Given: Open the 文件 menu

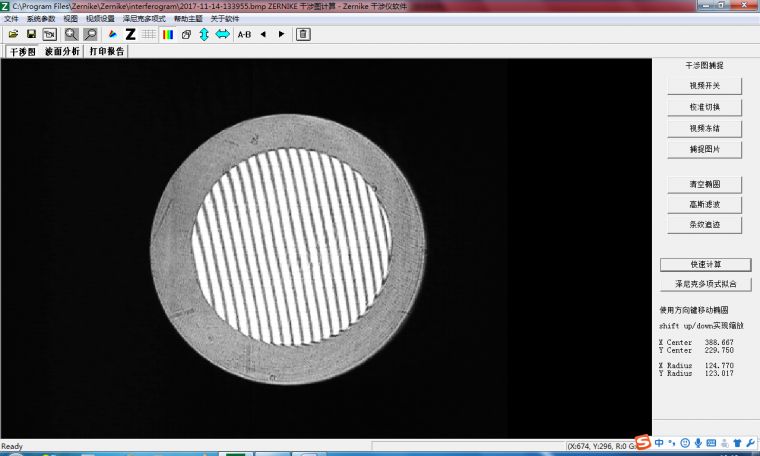Looking at the screenshot, I should [x=11, y=19].
